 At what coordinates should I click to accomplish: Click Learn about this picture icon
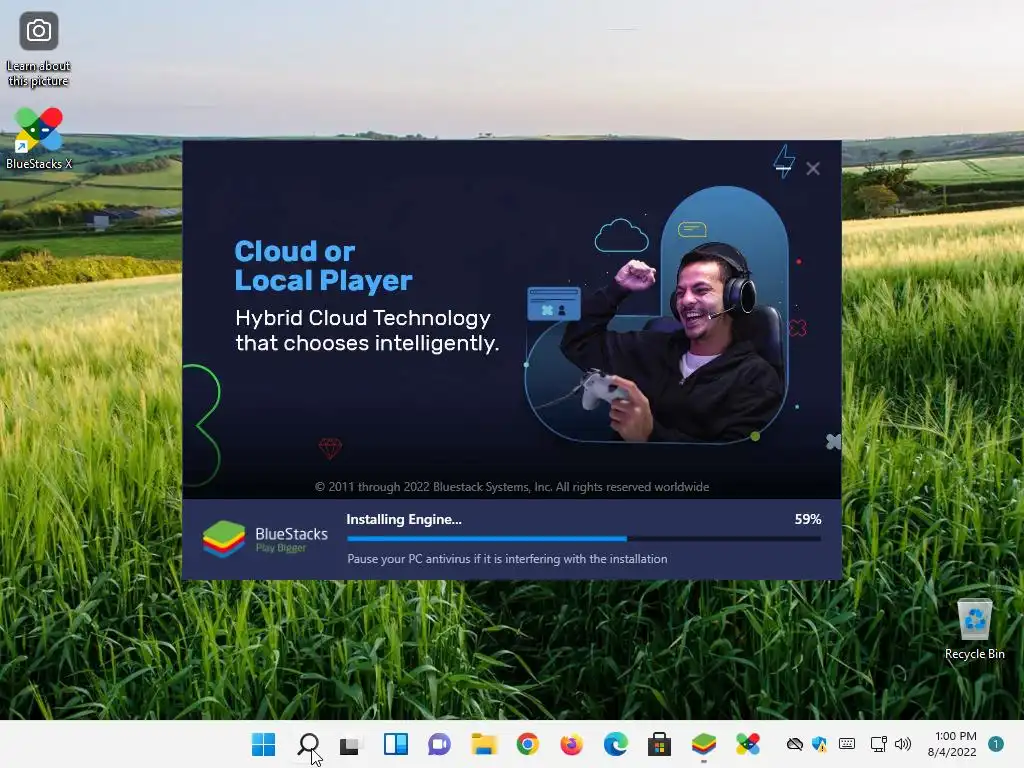(x=39, y=50)
